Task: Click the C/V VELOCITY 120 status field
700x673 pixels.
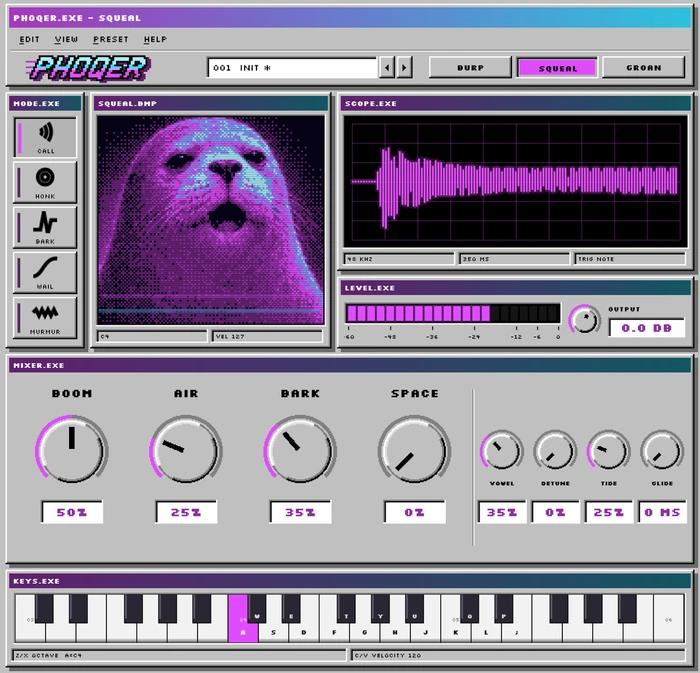Action: click(518, 655)
